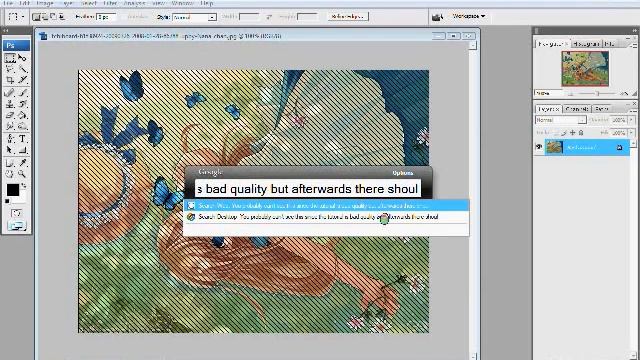Toggle Quick Mask mode

(x=16, y=213)
